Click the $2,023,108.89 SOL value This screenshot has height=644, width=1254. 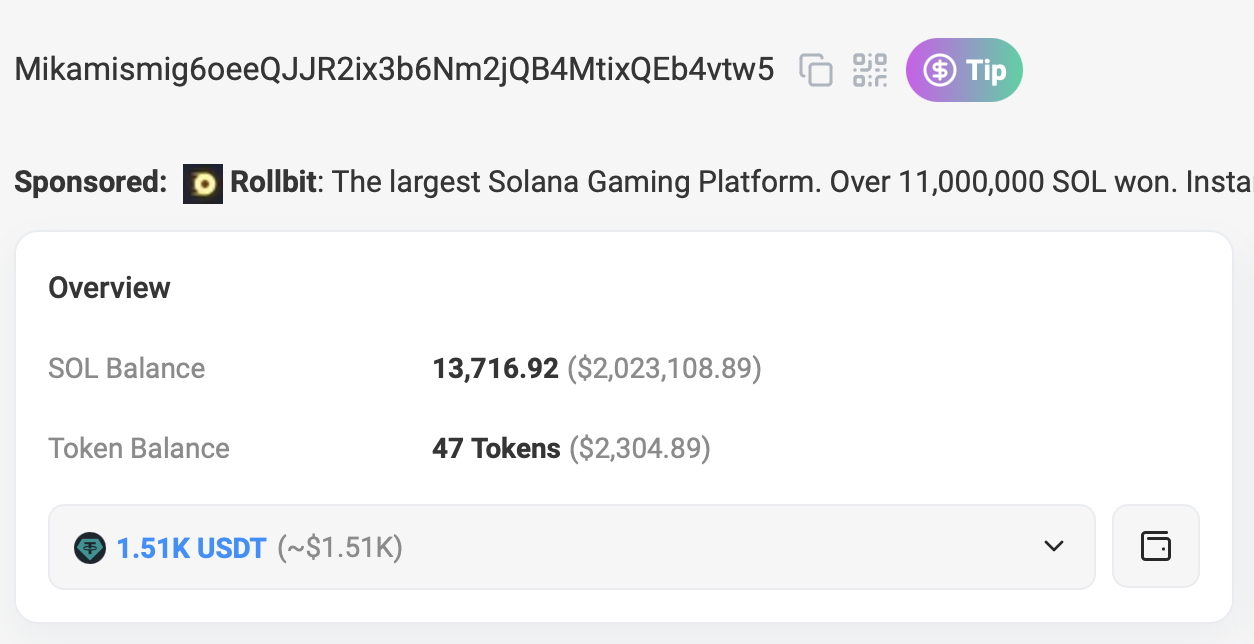664,369
